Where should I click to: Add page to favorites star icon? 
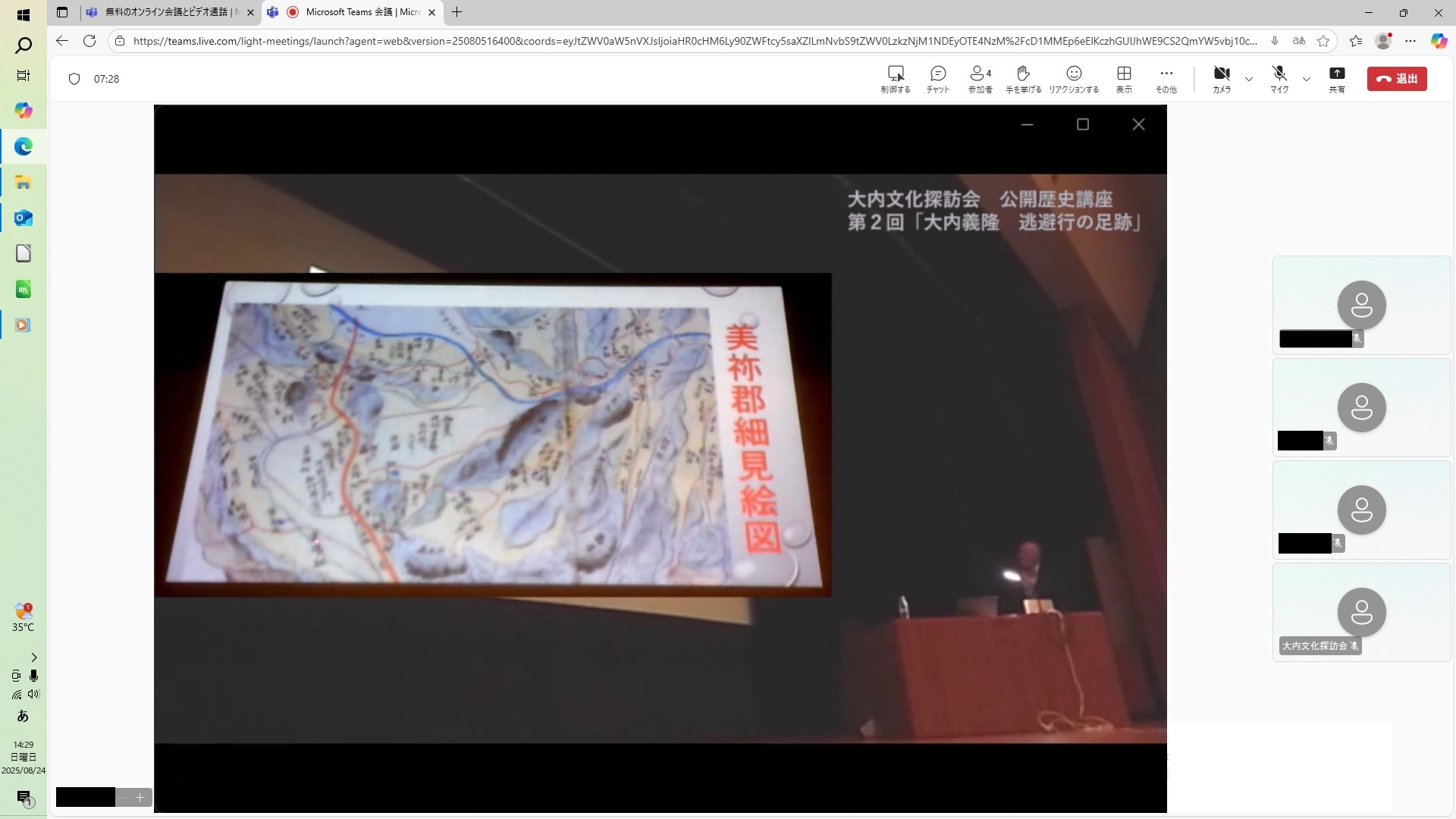[1323, 41]
